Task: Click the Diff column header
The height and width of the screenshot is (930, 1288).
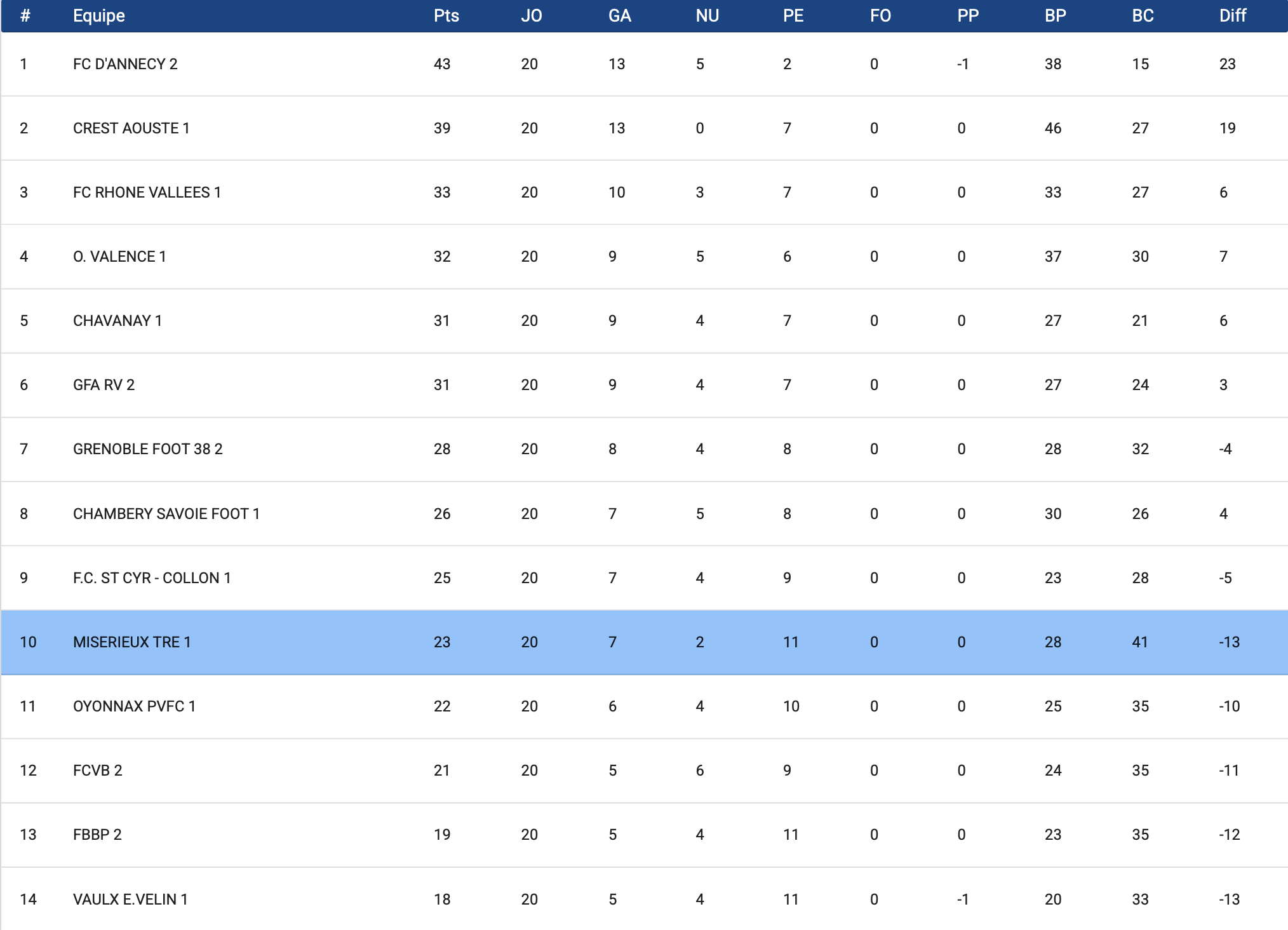Action: click(1232, 16)
